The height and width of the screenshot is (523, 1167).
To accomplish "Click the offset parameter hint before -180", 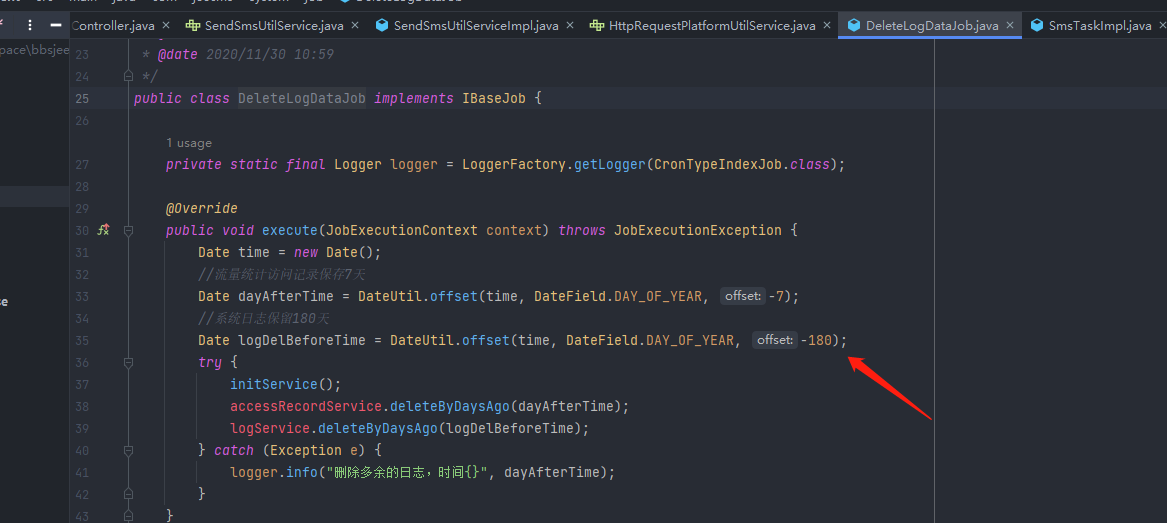I will [775, 340].
